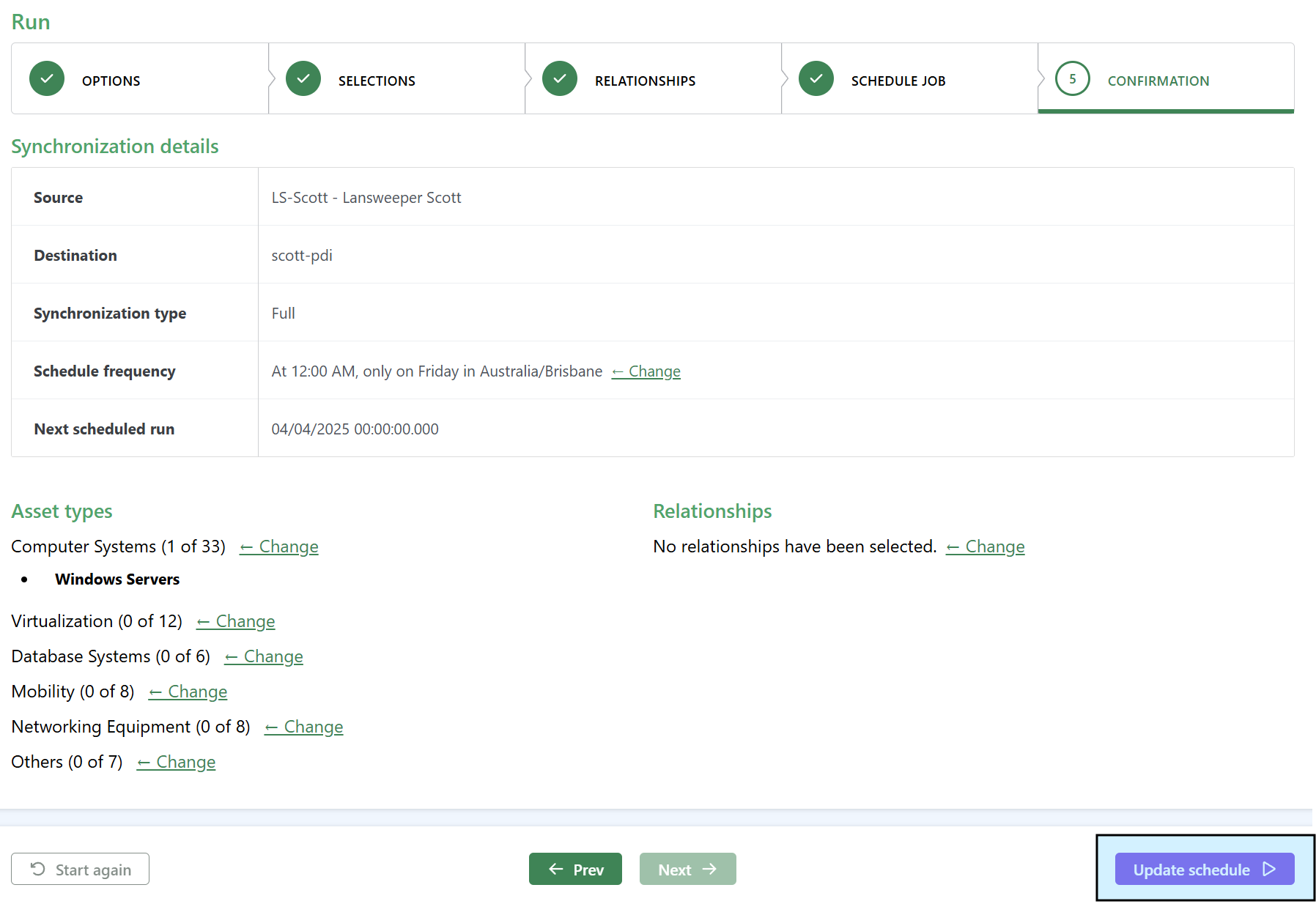Click the 'scott-pdi' destination value
1316x904 pixels.
[302, 256]
